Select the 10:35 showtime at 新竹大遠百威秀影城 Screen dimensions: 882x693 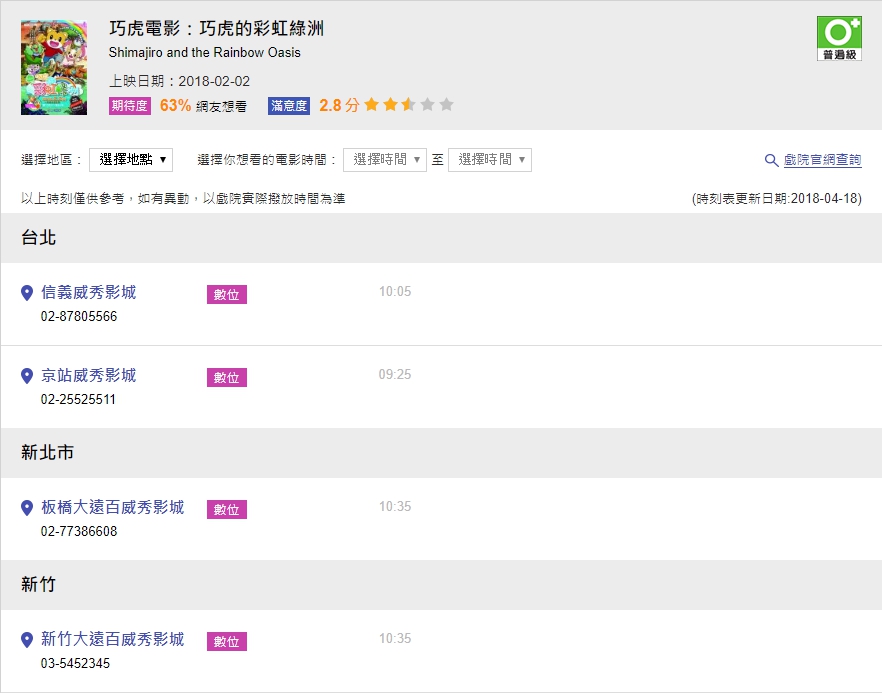[x=395, y=638]
